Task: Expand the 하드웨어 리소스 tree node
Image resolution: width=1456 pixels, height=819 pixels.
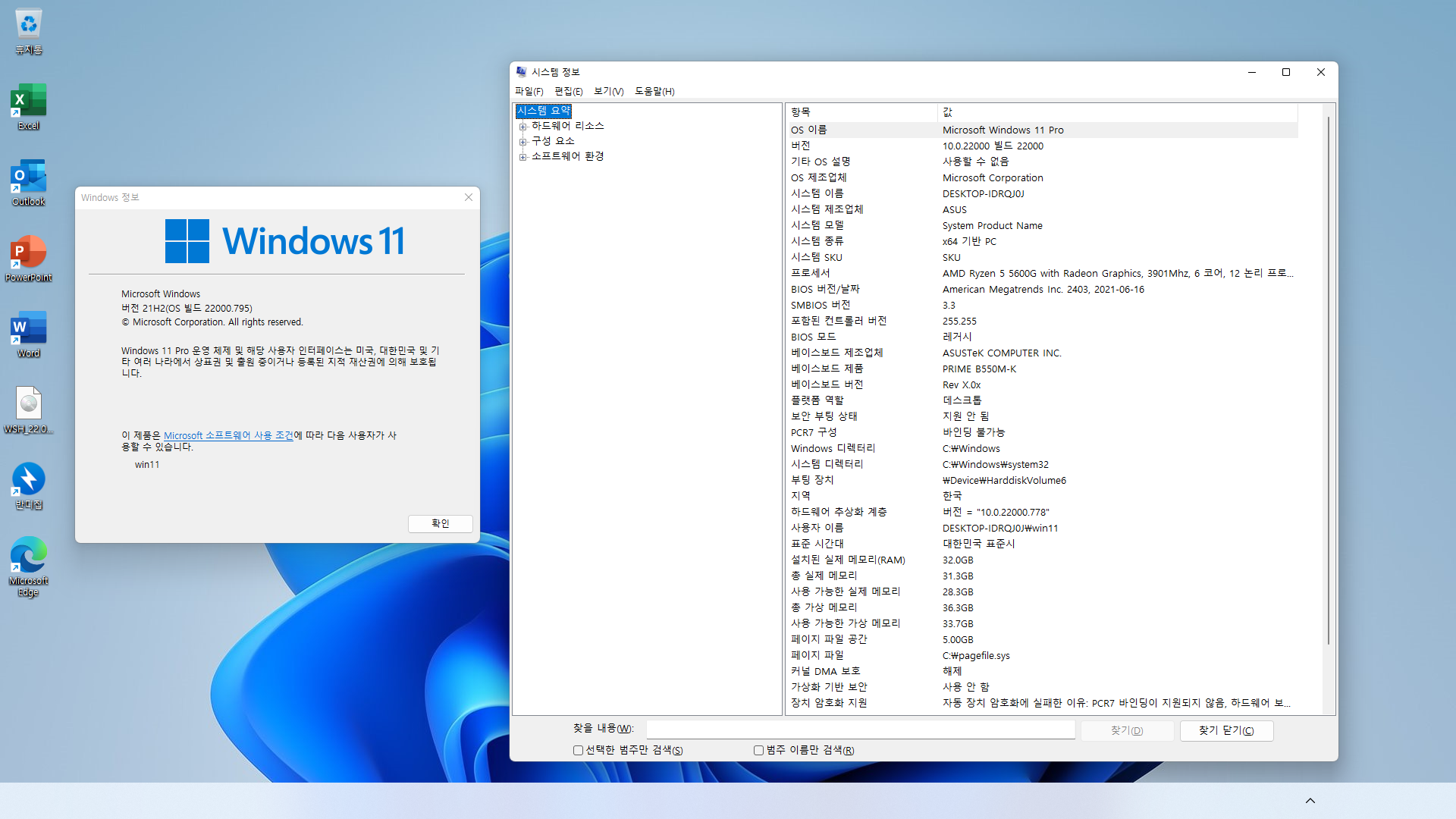Action: [522, 127]
